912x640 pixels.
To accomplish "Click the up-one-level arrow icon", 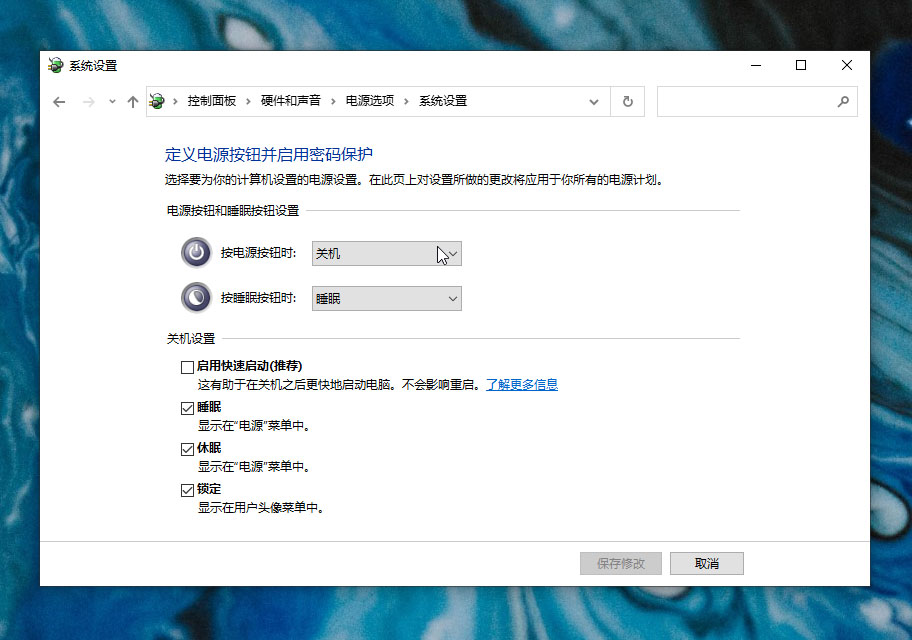I will [x=133, y=101].
